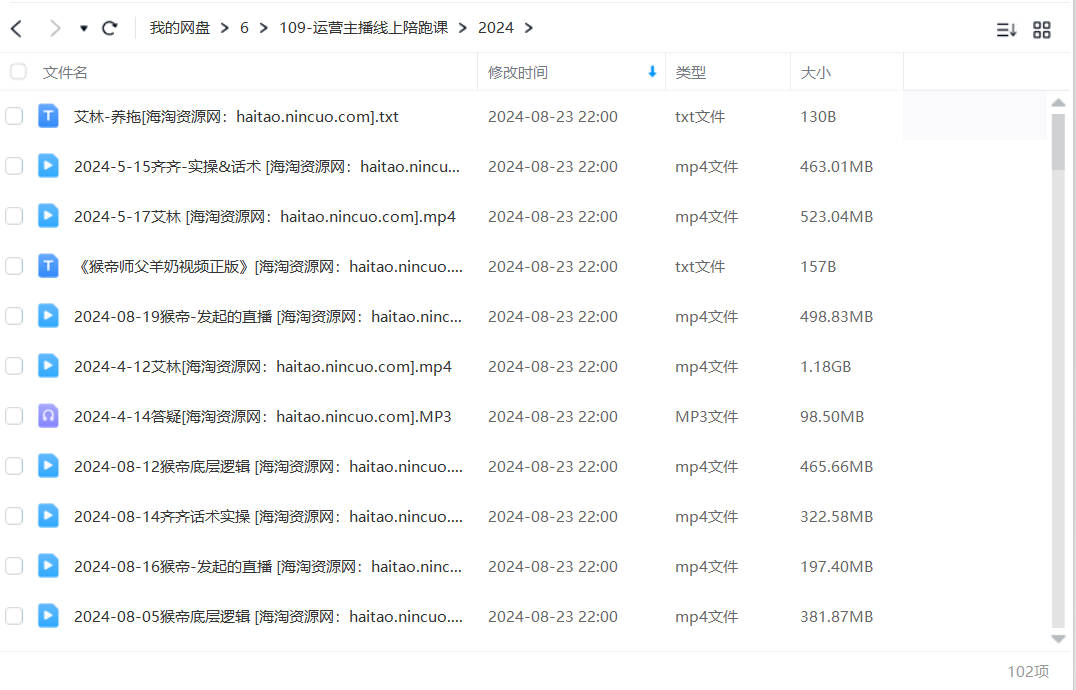Select file name 艾林-养拖[海淘资源网

[236, 117]
